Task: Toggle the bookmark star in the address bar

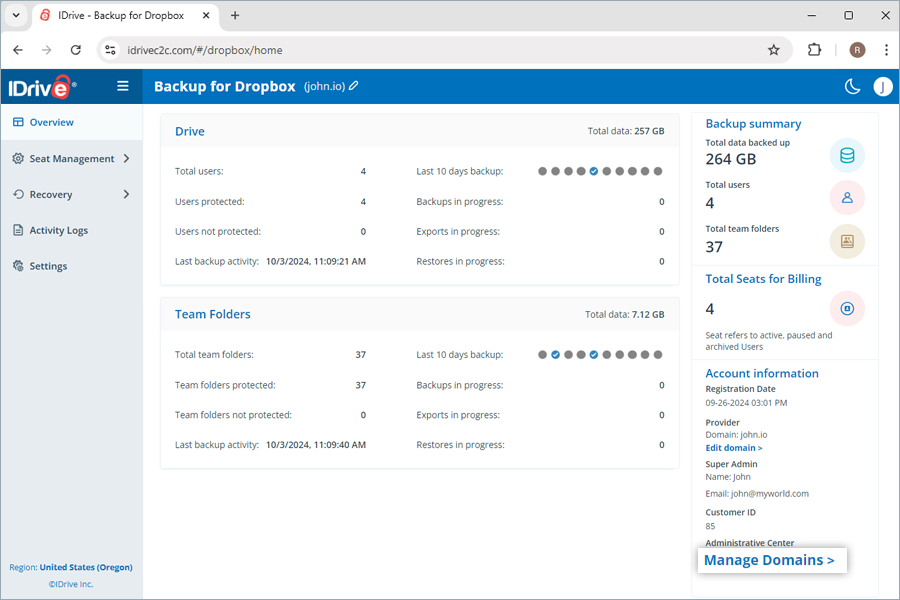Action: click(x=775, y=48)
